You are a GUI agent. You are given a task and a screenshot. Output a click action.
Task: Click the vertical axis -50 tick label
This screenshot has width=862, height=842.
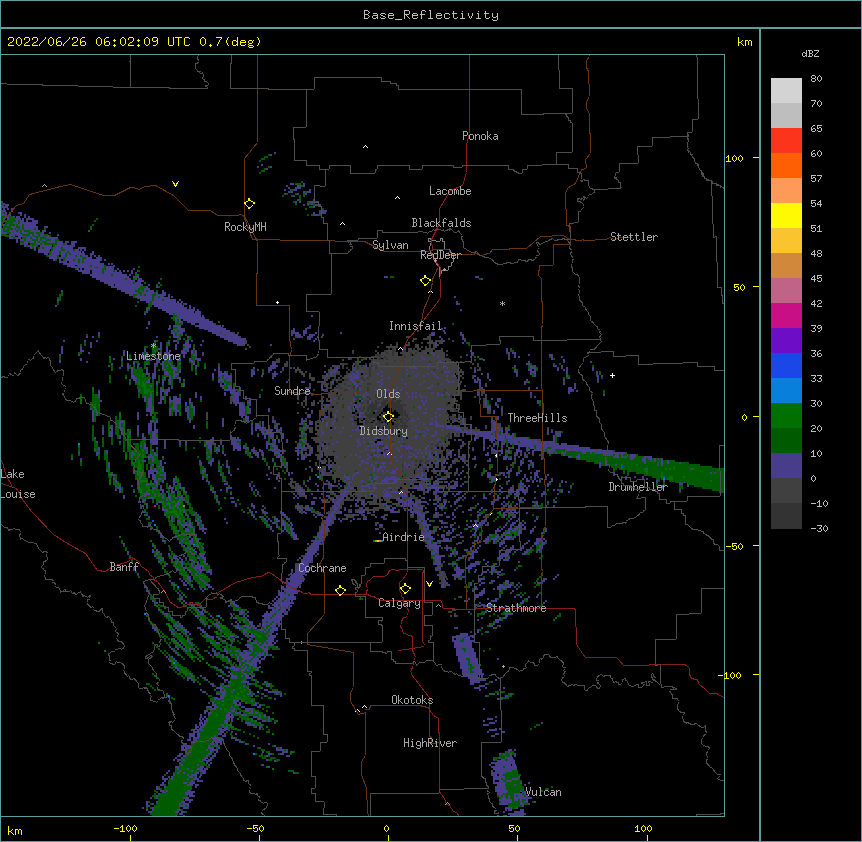coord(734,546)
